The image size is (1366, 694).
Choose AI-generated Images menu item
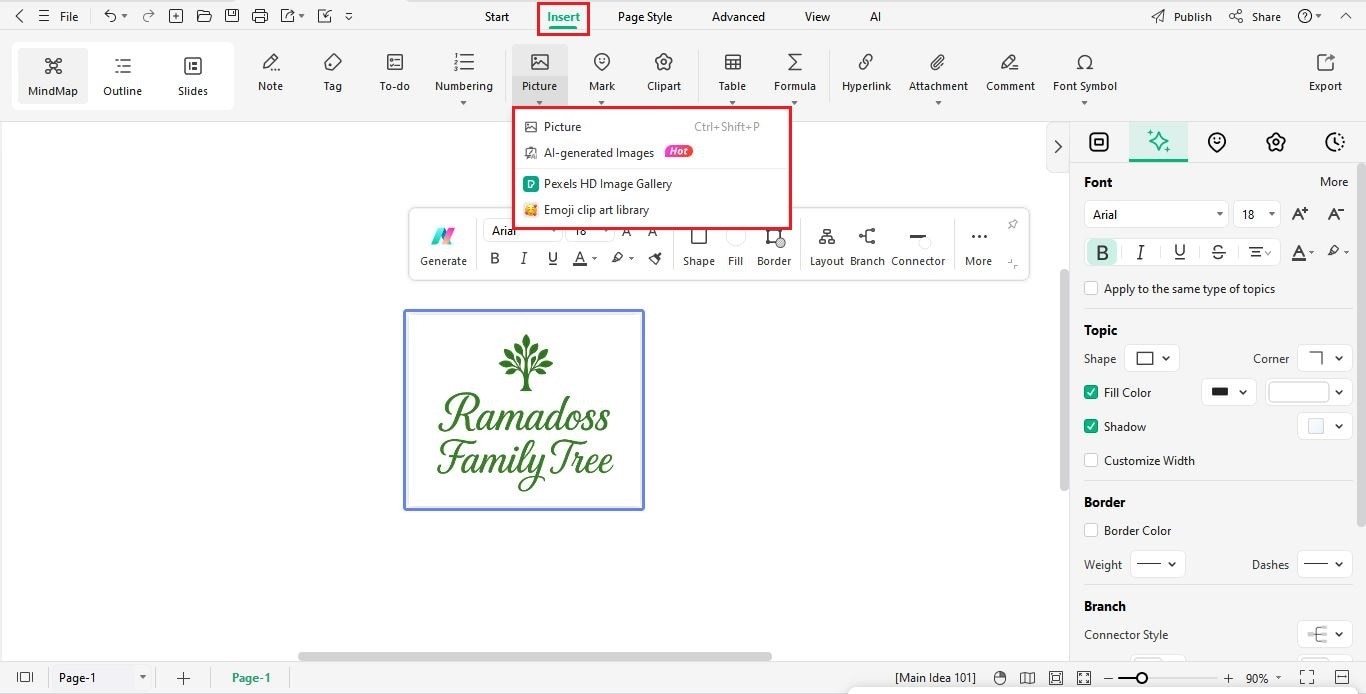[652, 153]
